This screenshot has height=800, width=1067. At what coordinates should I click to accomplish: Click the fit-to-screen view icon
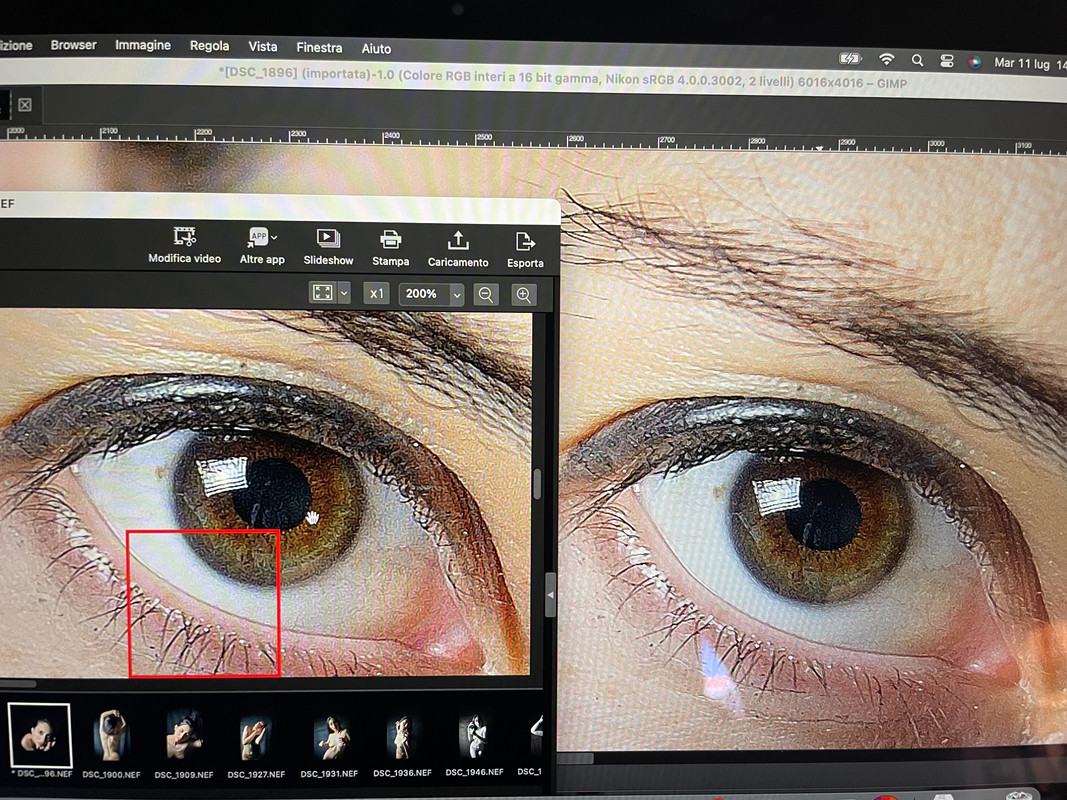coord(323,293)
